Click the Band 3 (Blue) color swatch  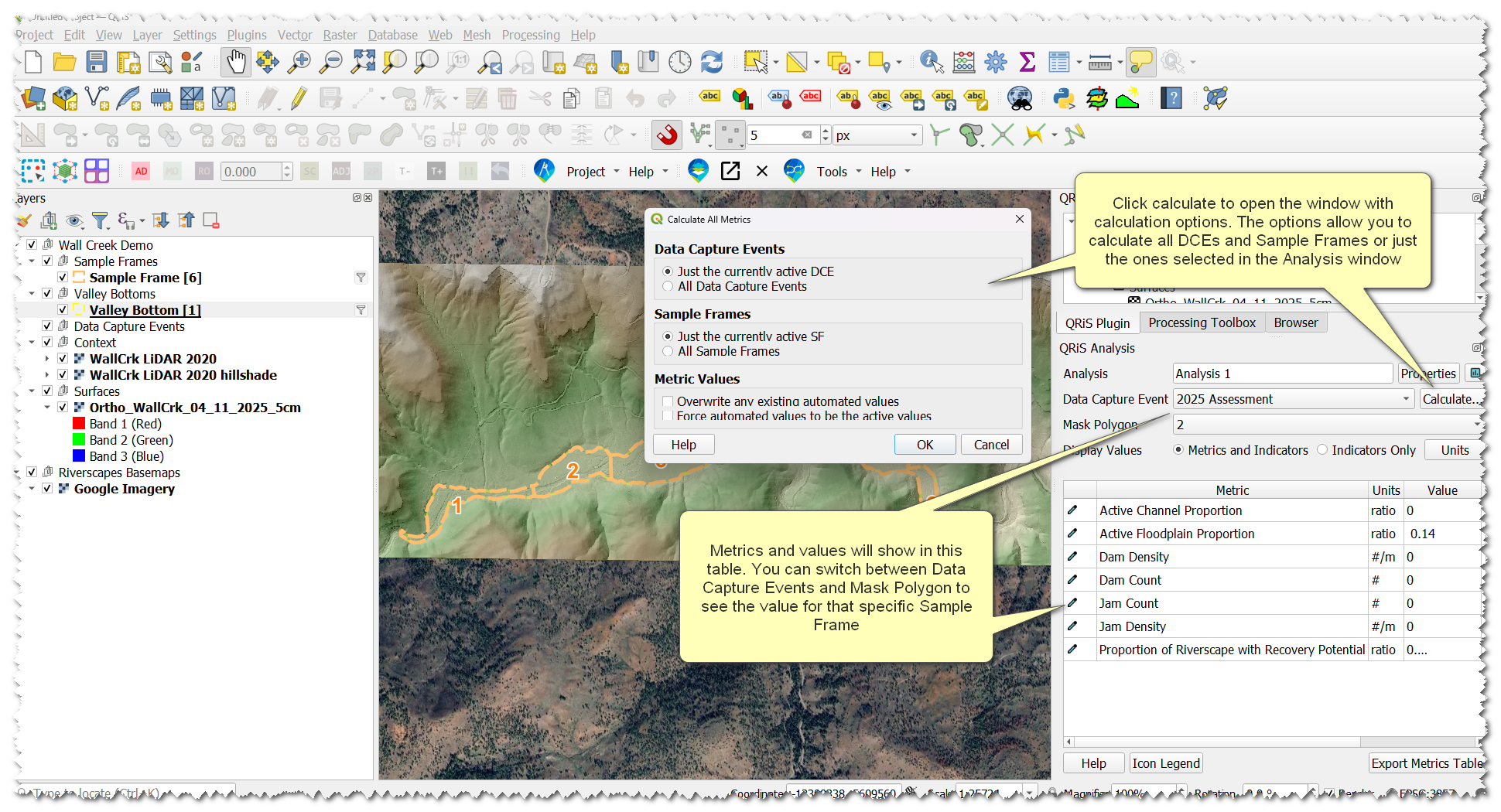[x=78, y=456]
